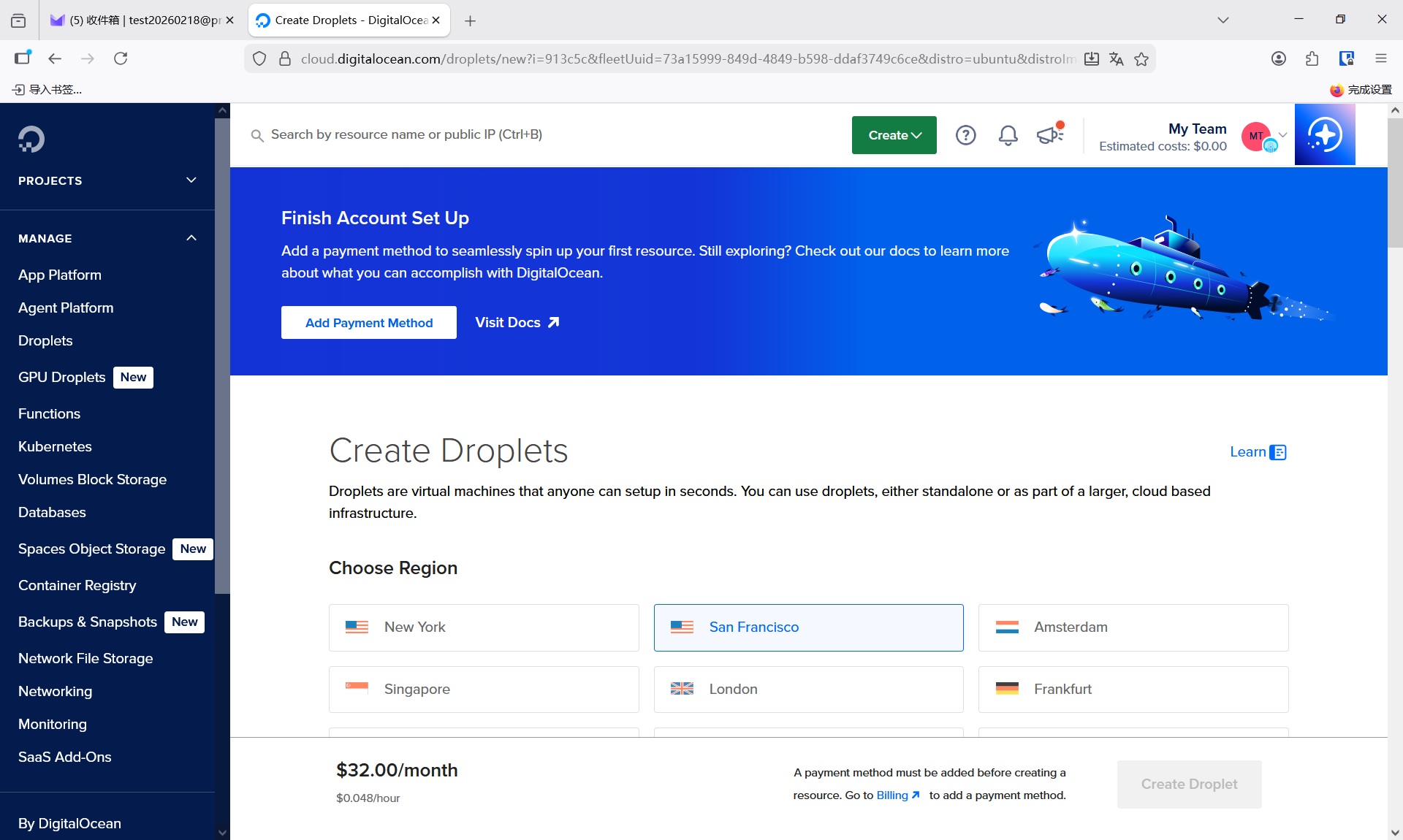The height and width of the screenshot is (840, 1403).
Task: Click the page vertical scrollbar
Action: click(1395, 183)
